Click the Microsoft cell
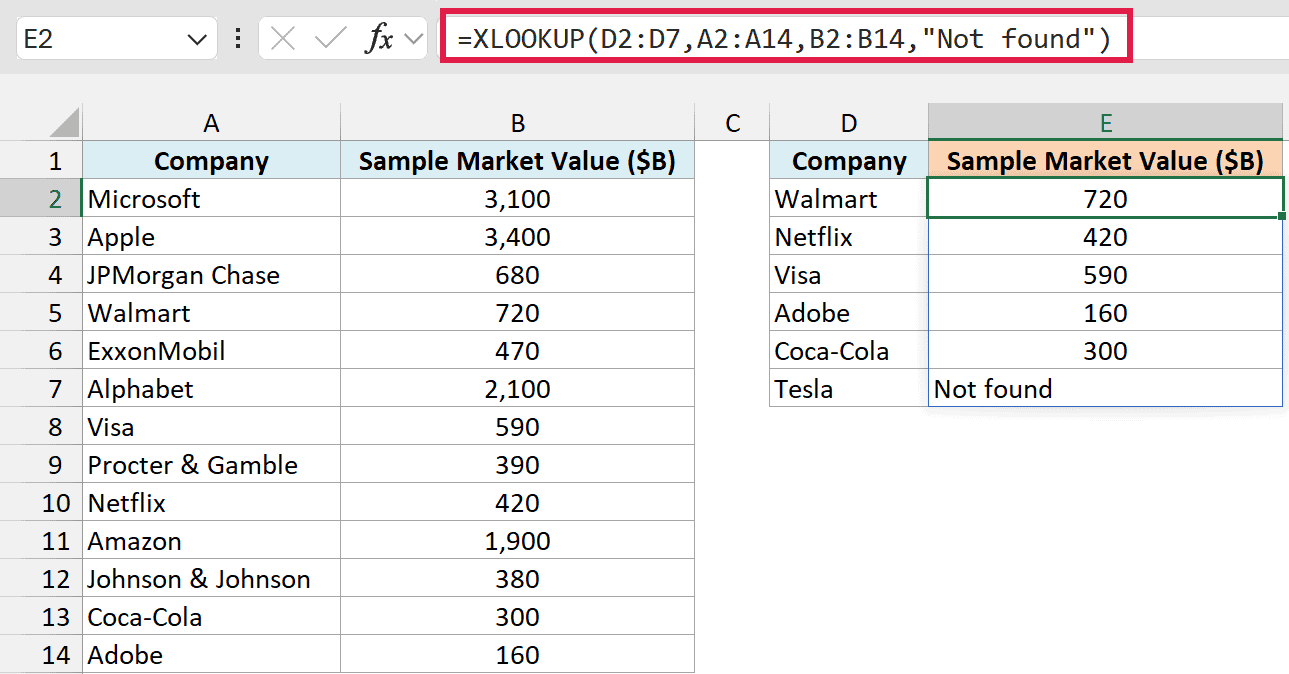The image size is (1289, 674). pos(211,199)
